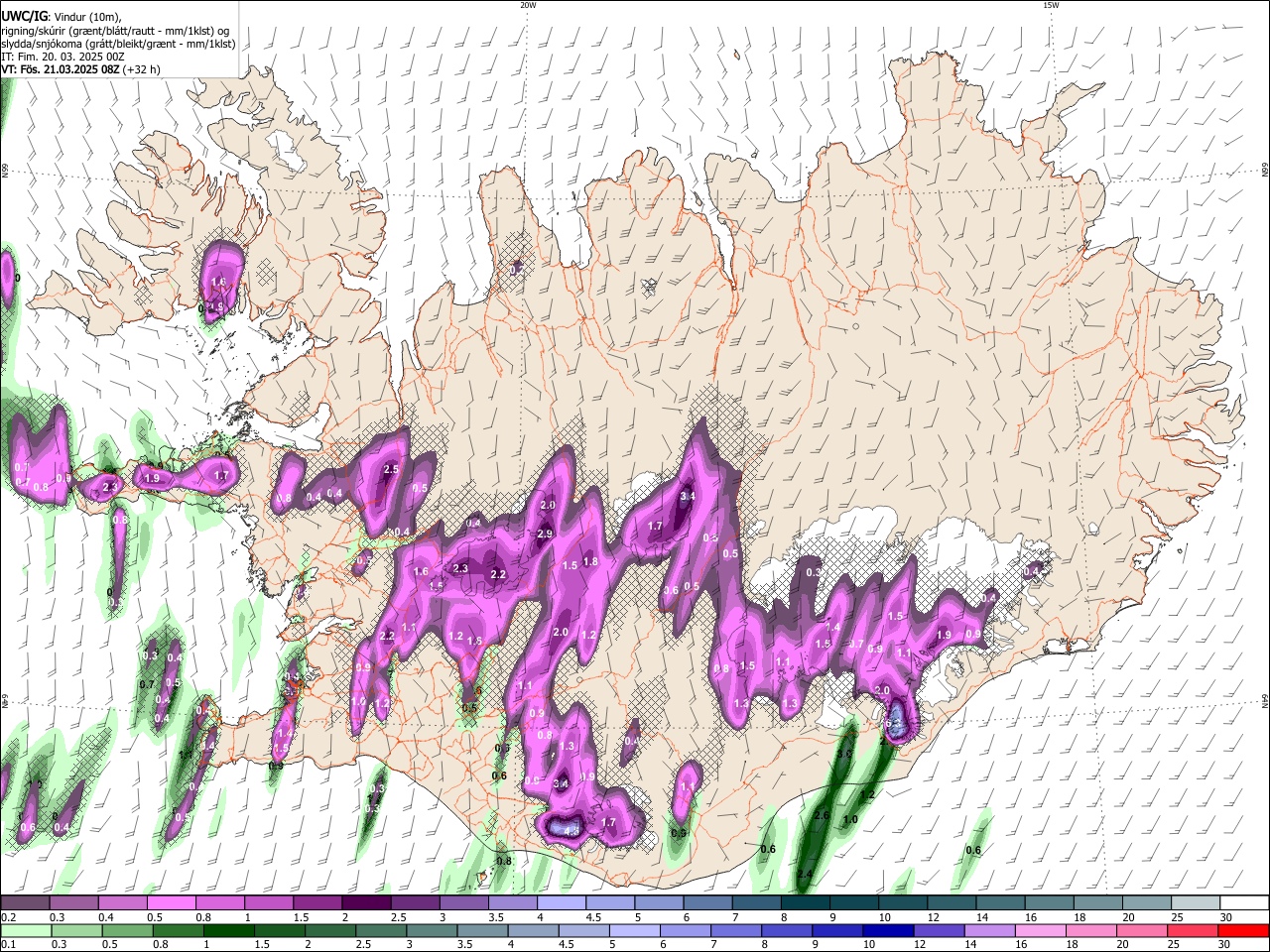
Task: Click the upper legend swatch between 8 and 9
Action: click(805, 903)
